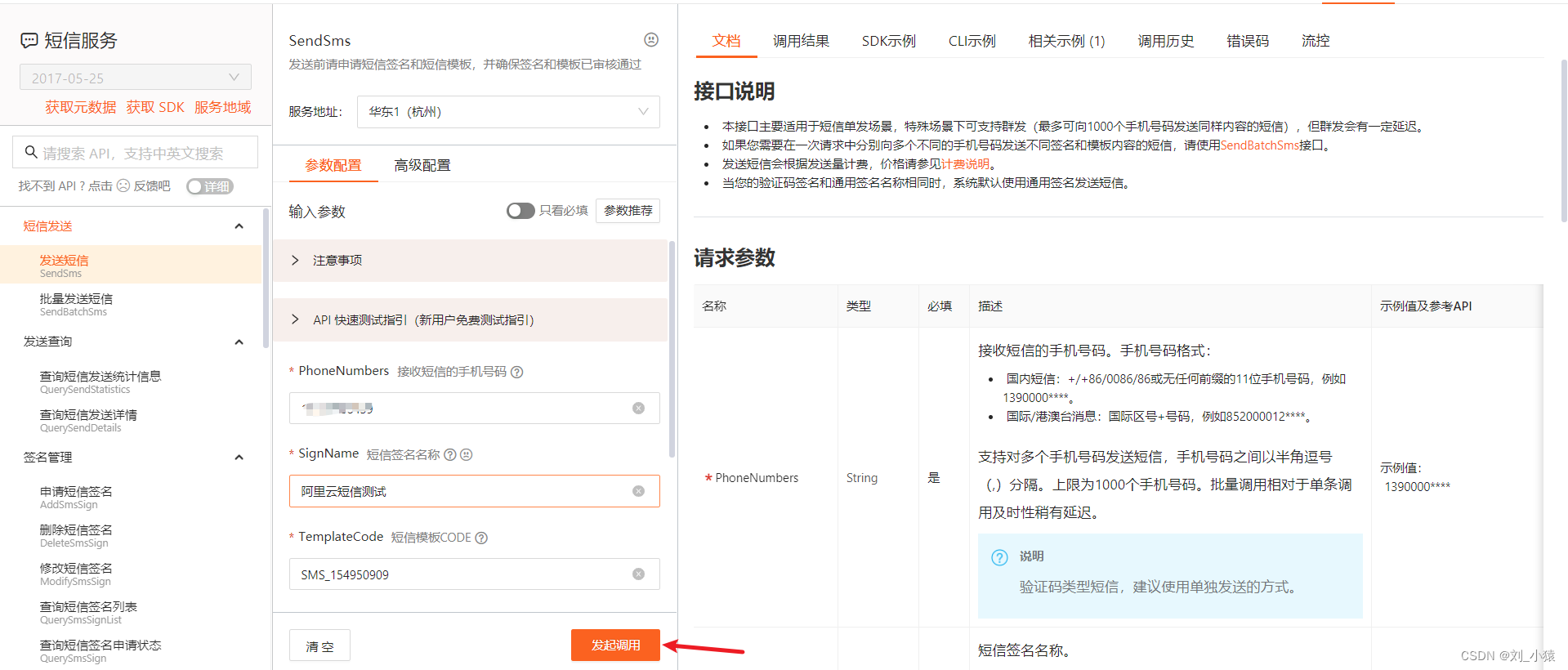Click the sad face feedback icon in sidebar

[123, 185]
